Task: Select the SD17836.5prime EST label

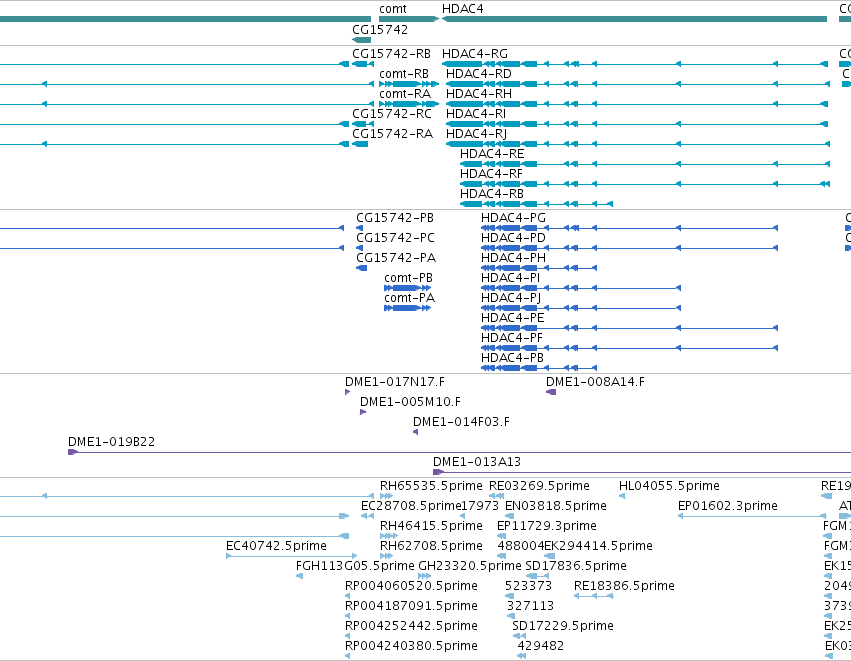Action: pos(576,567)
